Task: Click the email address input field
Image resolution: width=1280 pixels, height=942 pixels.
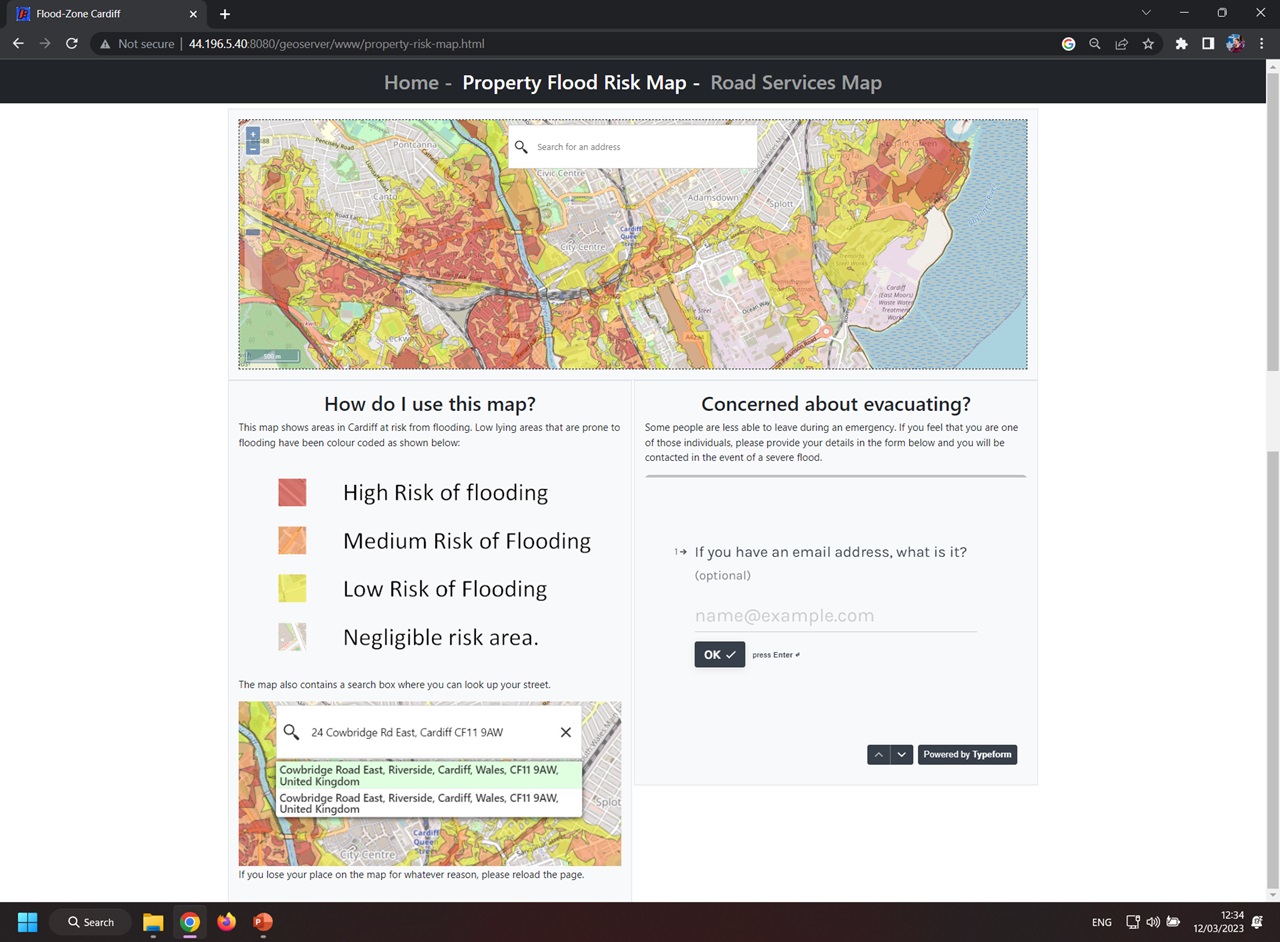Action: click(835, 616)
